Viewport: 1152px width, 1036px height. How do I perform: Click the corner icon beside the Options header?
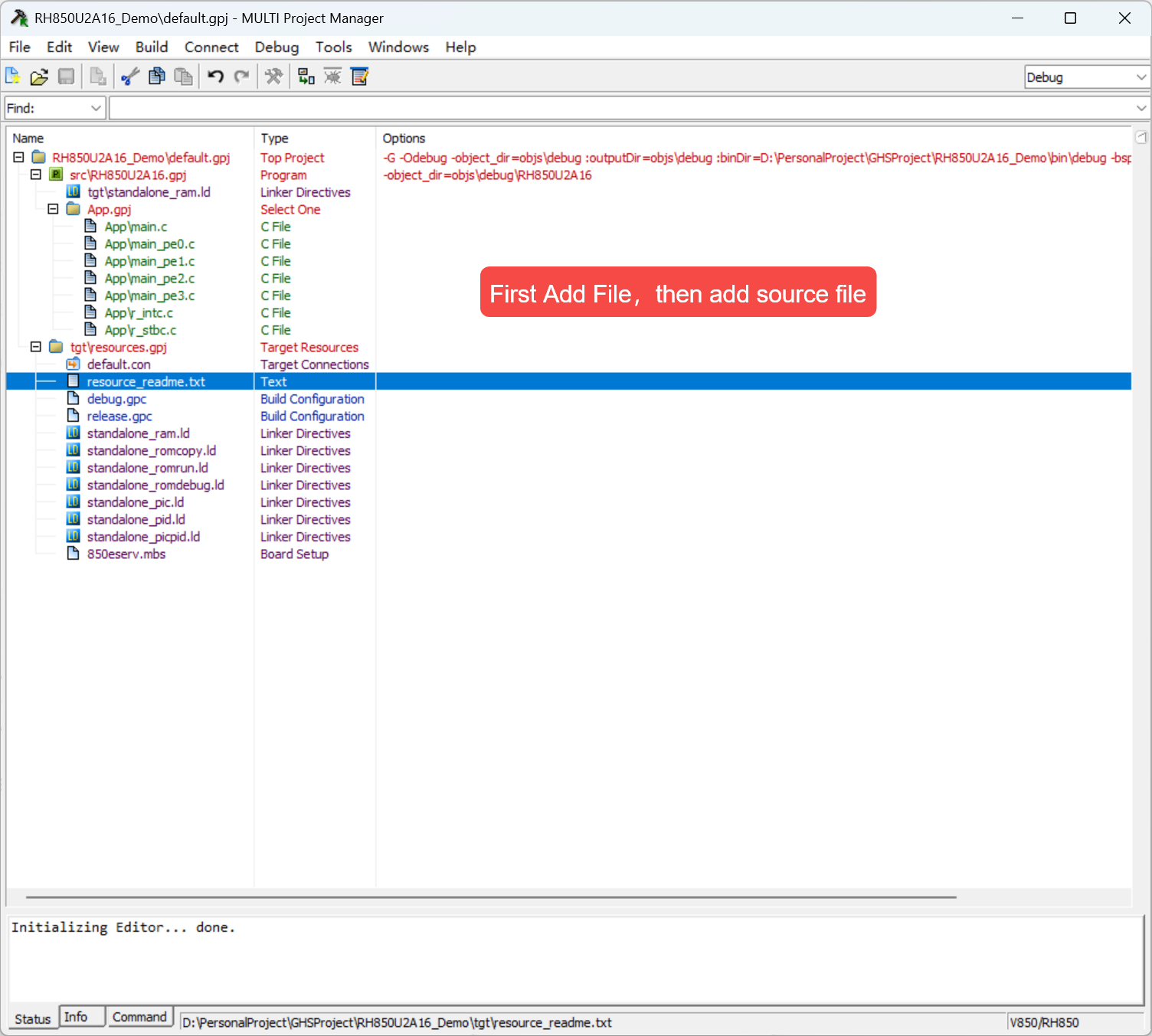click(1141, 138)
